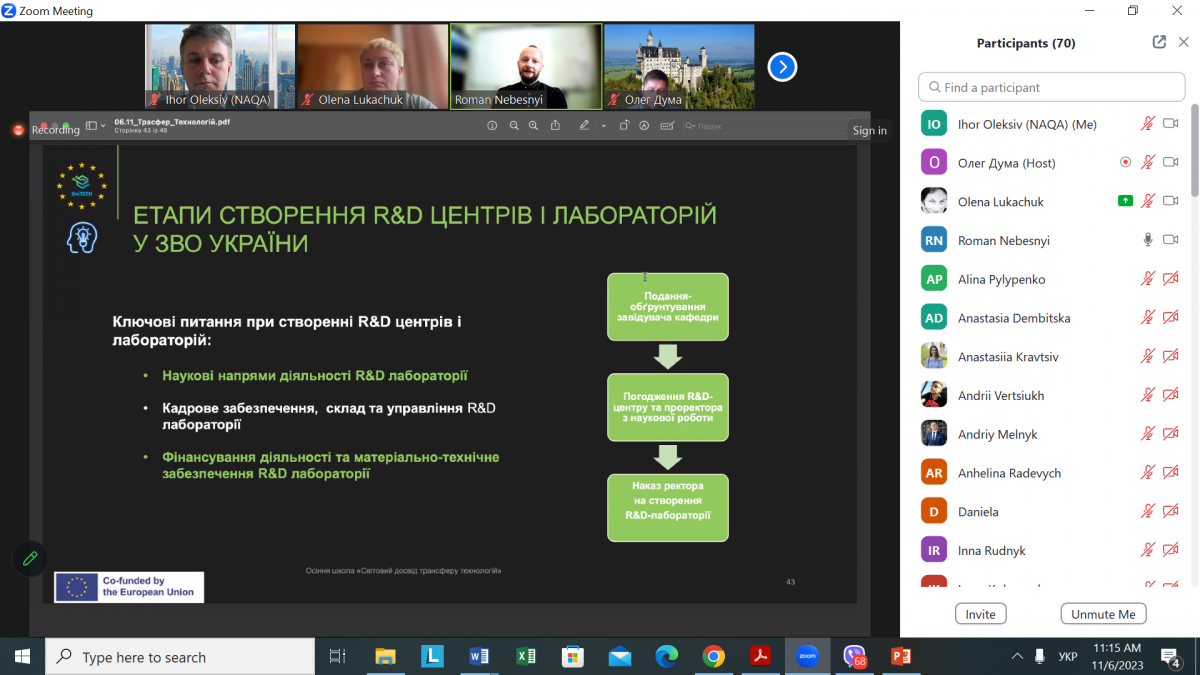Open the markup pen dropdown arrow
This screenshot has height=675, width=1200.
pyautogui.click(x=604, y=126)
